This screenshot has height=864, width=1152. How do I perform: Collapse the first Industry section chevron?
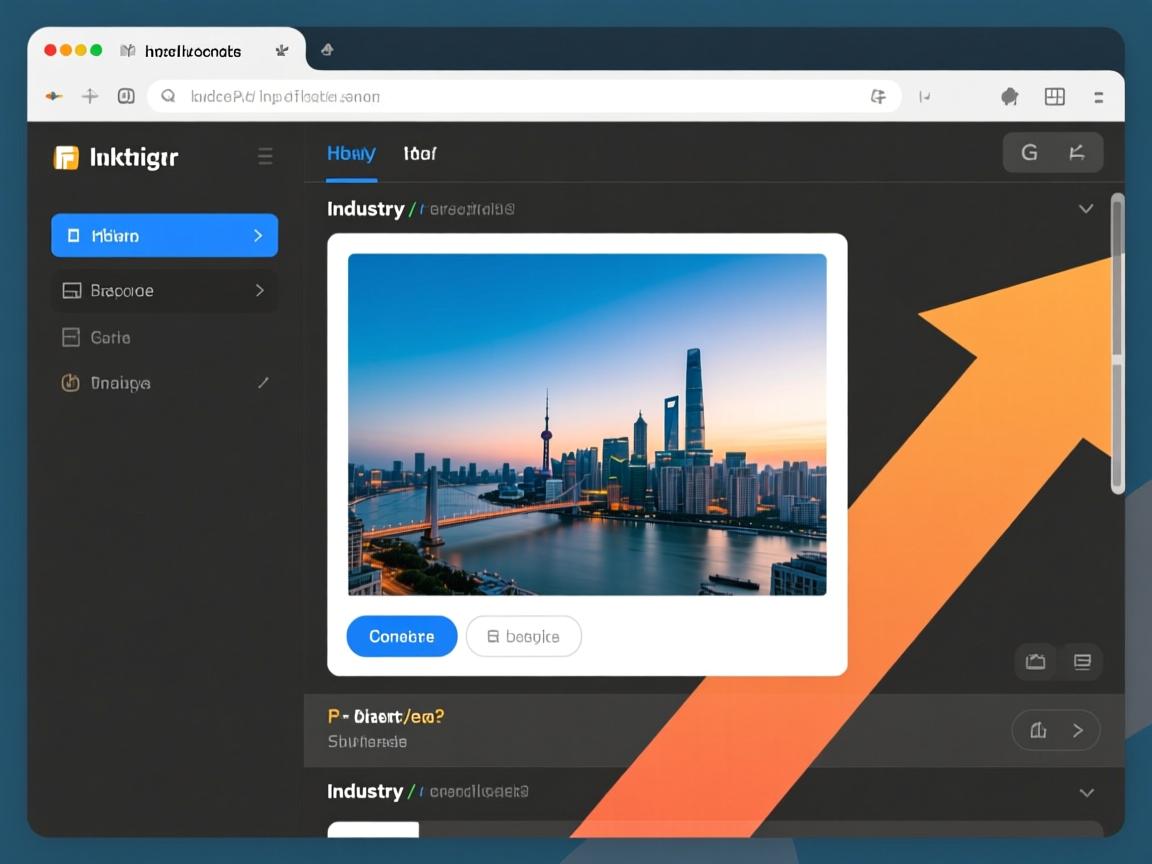tap(1086, 209)
